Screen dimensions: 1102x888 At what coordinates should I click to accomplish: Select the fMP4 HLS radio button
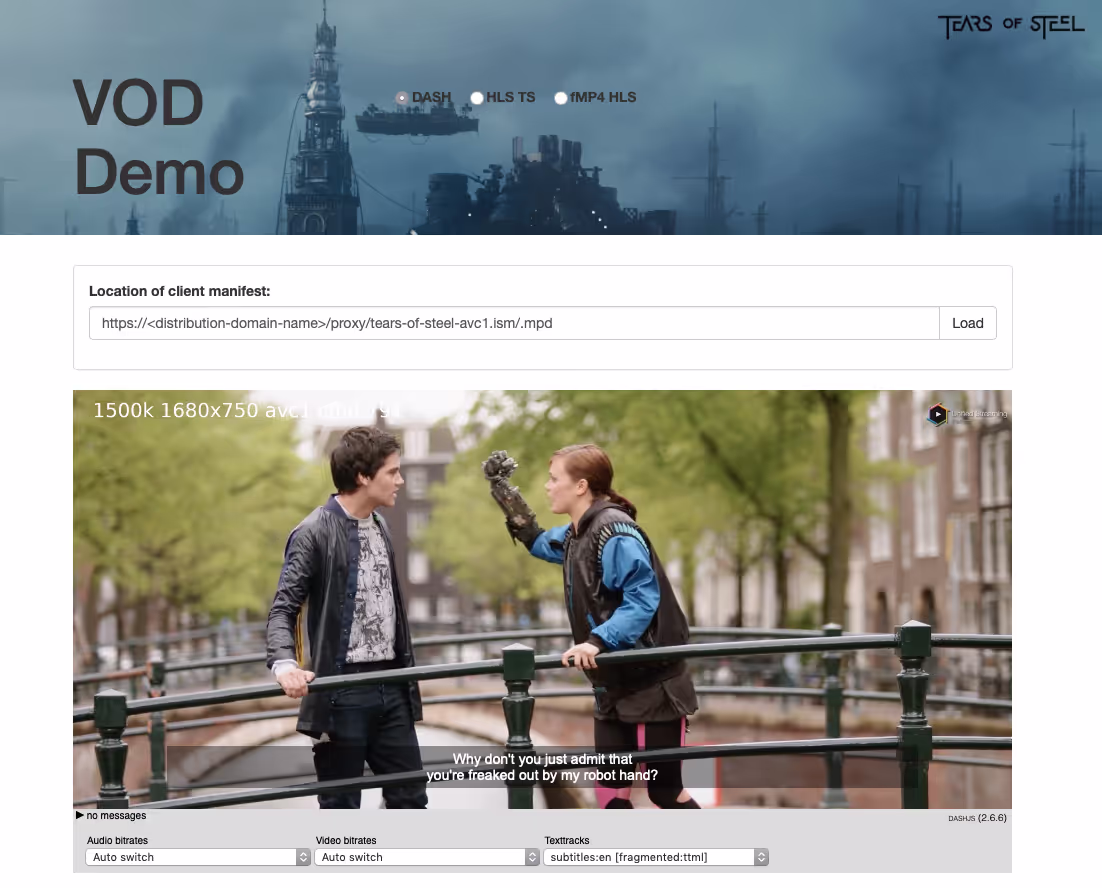(560, 98)
